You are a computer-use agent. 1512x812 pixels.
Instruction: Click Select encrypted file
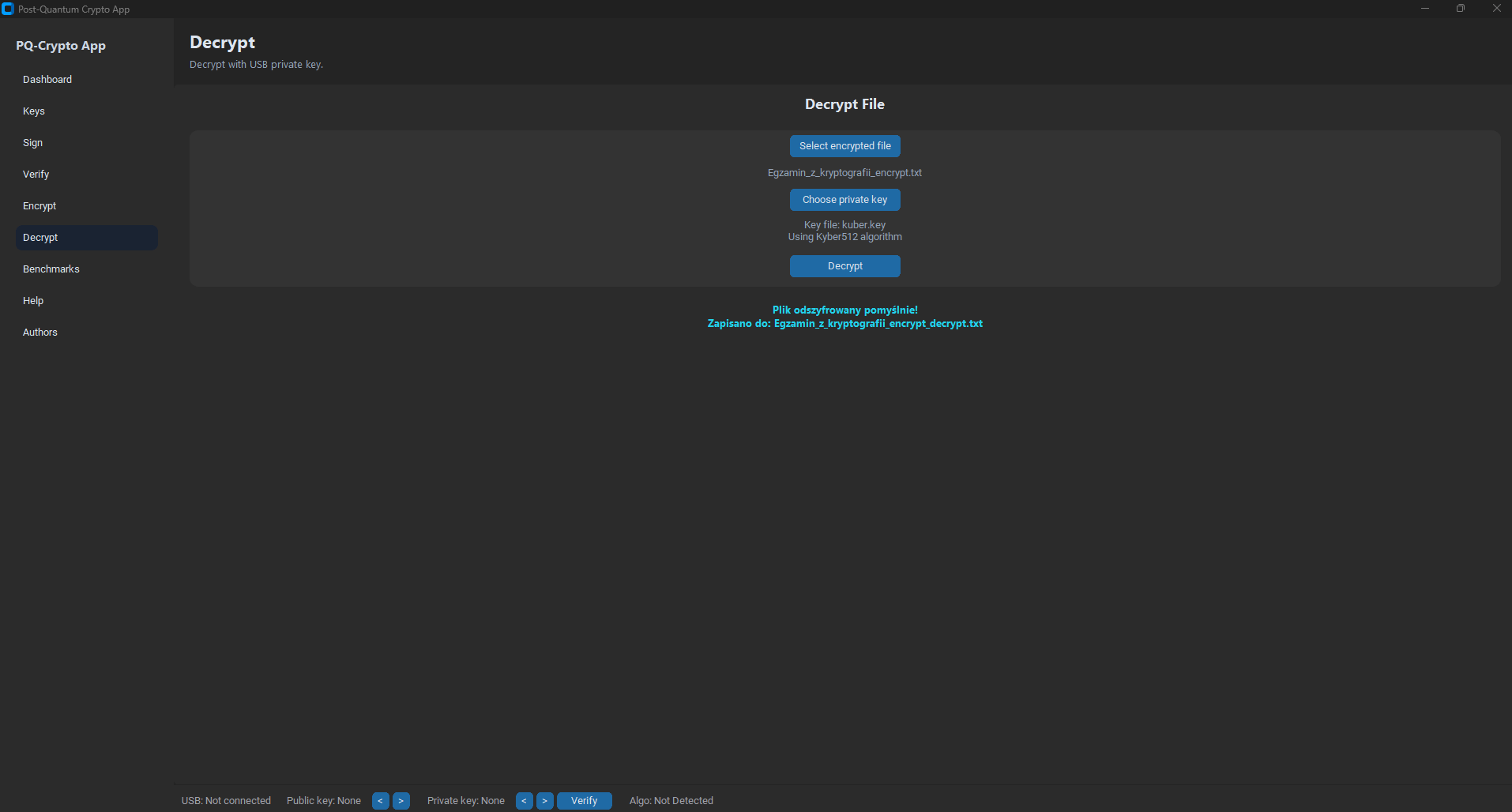click(844, 145)
